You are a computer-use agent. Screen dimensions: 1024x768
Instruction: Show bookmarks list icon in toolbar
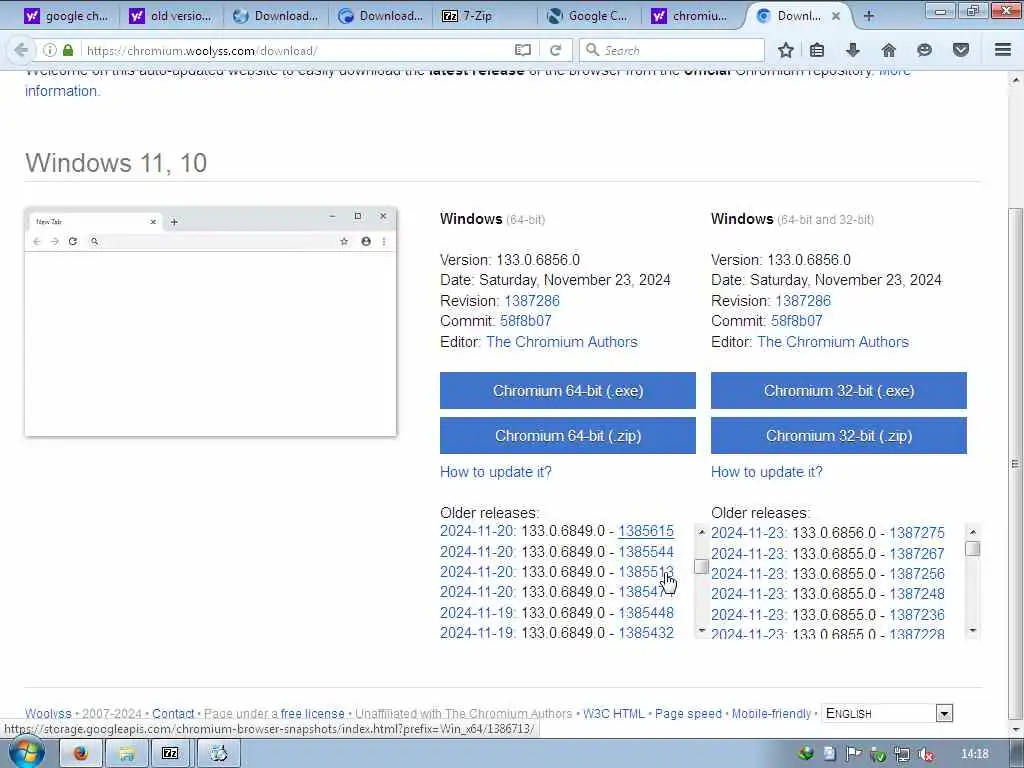pyautogui.click(x=817, y=50)
